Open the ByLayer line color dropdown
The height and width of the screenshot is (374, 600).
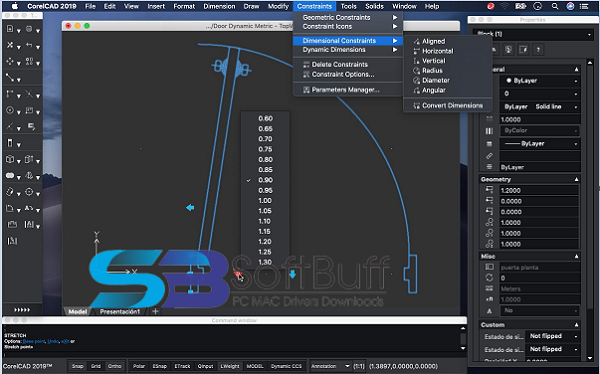point(540,81)
